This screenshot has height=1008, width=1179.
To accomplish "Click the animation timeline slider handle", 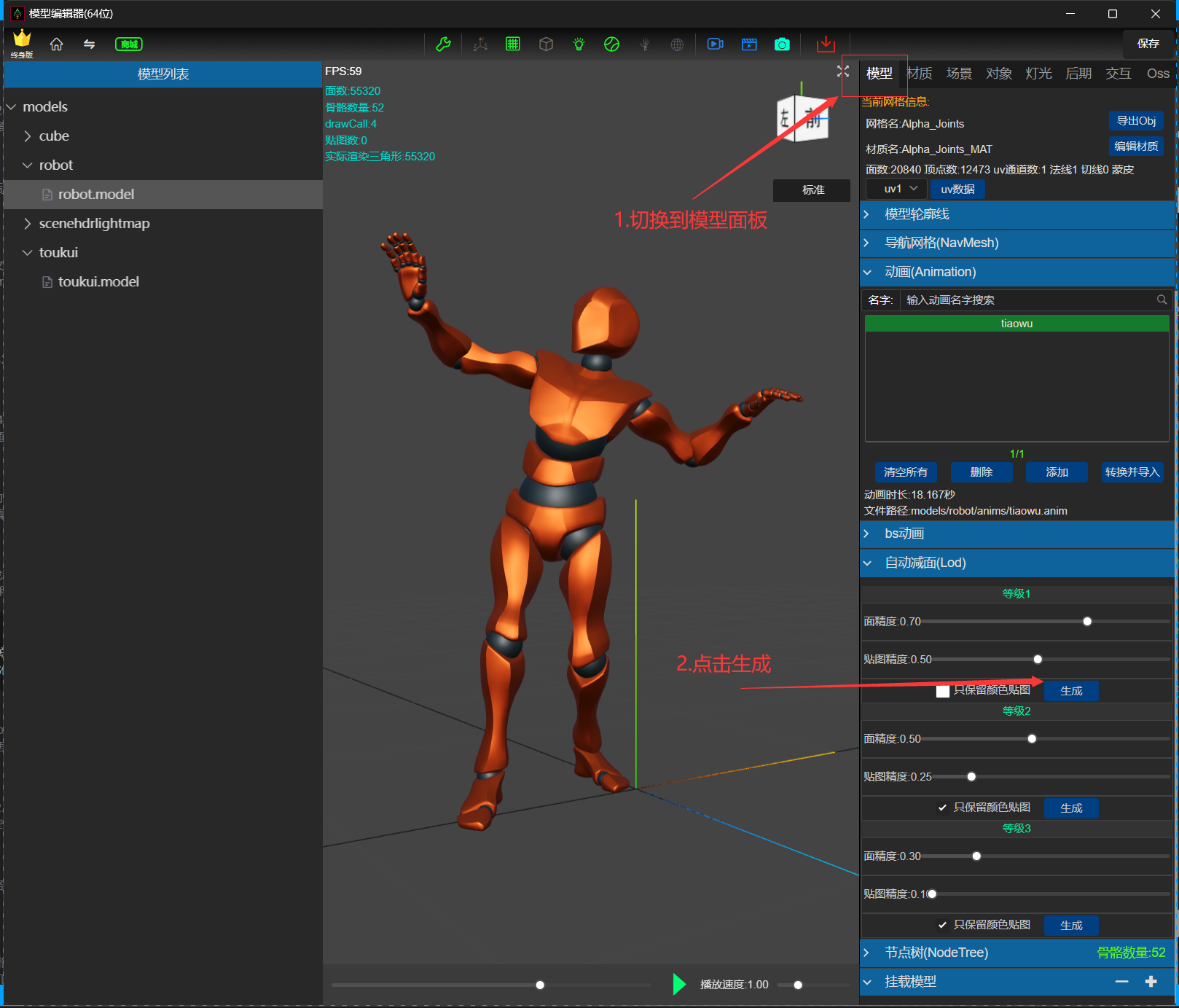I will click(540, 985).
